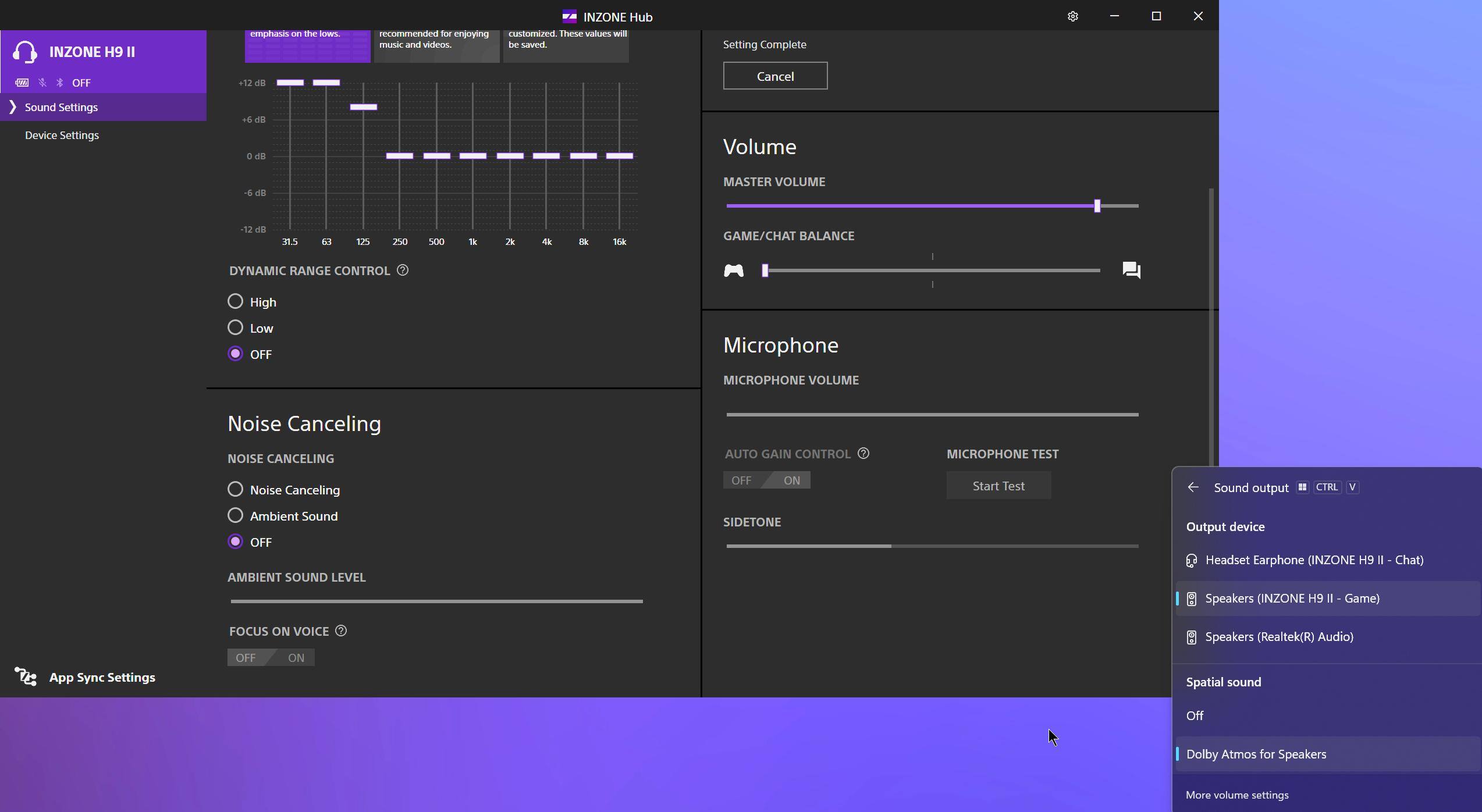Select Headset Earphone INZONE H9 II Chat

click(x=1314, y=560)
